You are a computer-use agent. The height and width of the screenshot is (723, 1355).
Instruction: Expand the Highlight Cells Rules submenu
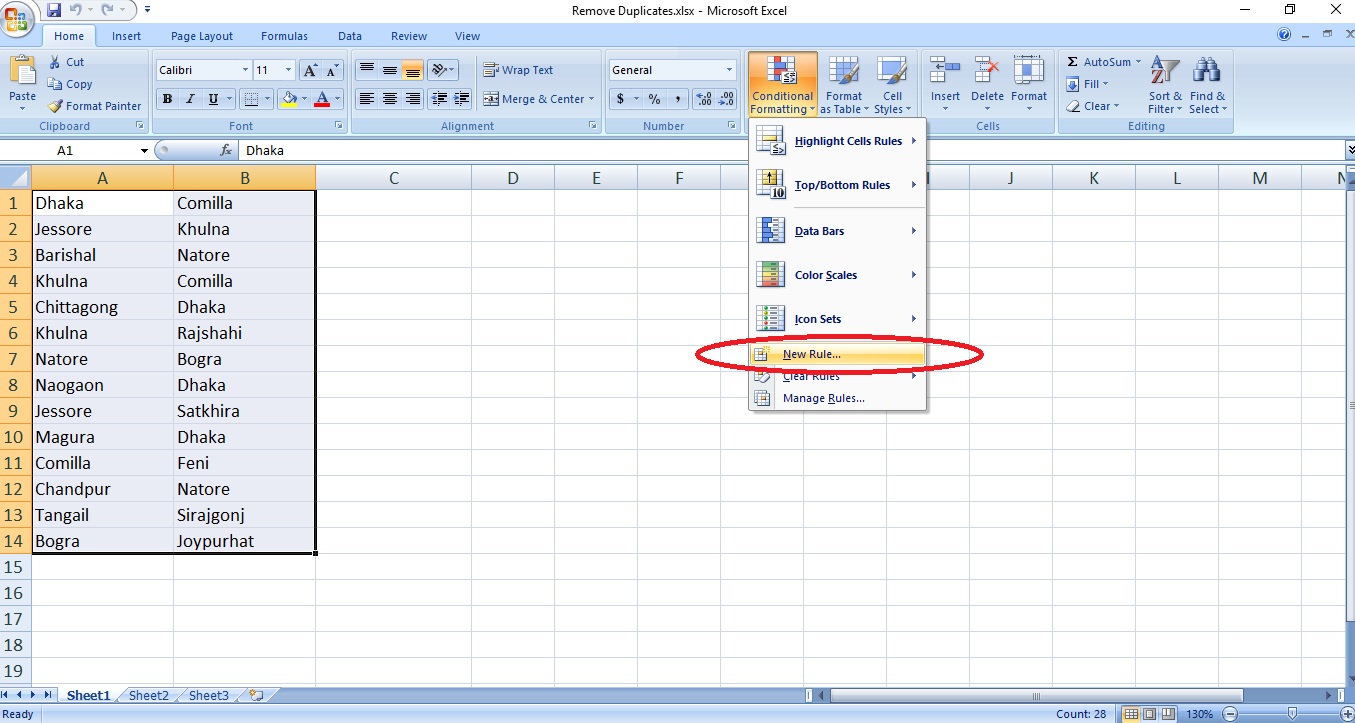[x=850, y=141]
